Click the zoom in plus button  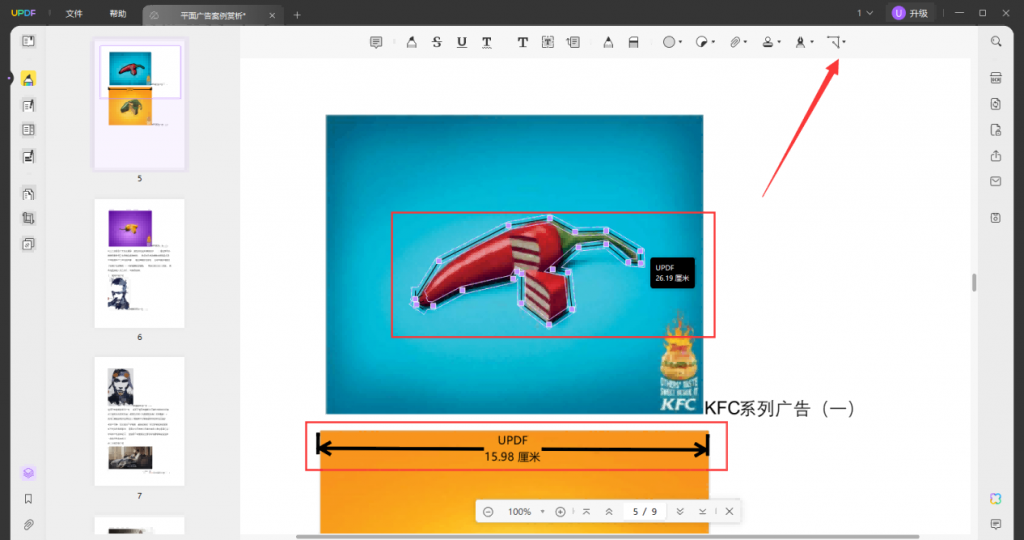[560, 512]
